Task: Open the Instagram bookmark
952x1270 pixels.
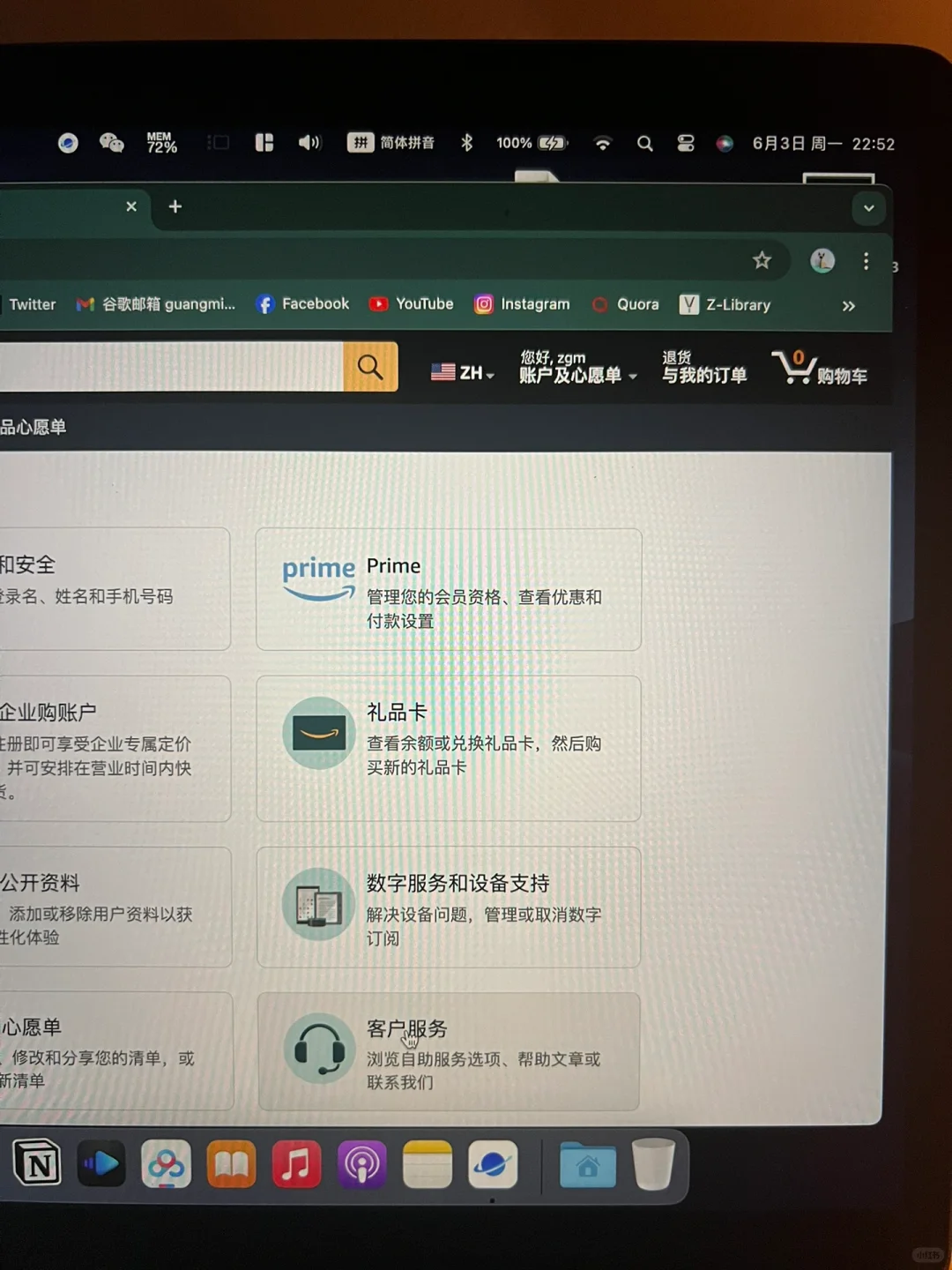Action: pos(523,304)
